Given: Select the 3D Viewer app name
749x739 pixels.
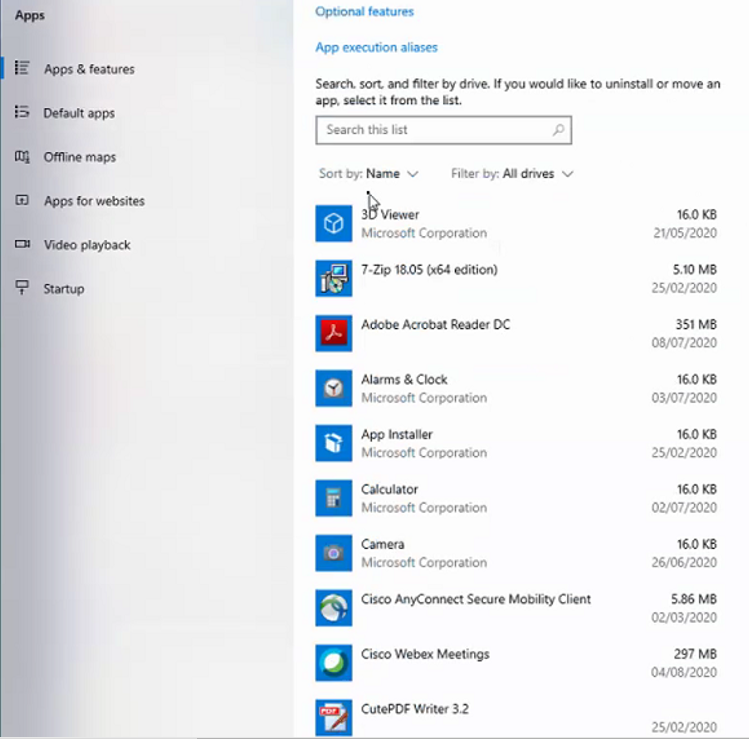Looking at the screenshot, I should click(x=390, y=214).
